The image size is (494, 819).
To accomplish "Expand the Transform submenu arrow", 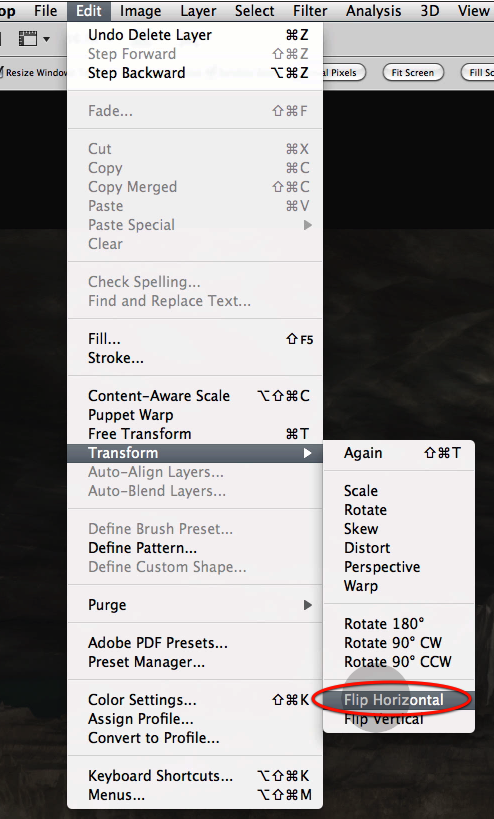I will [308, 453].
